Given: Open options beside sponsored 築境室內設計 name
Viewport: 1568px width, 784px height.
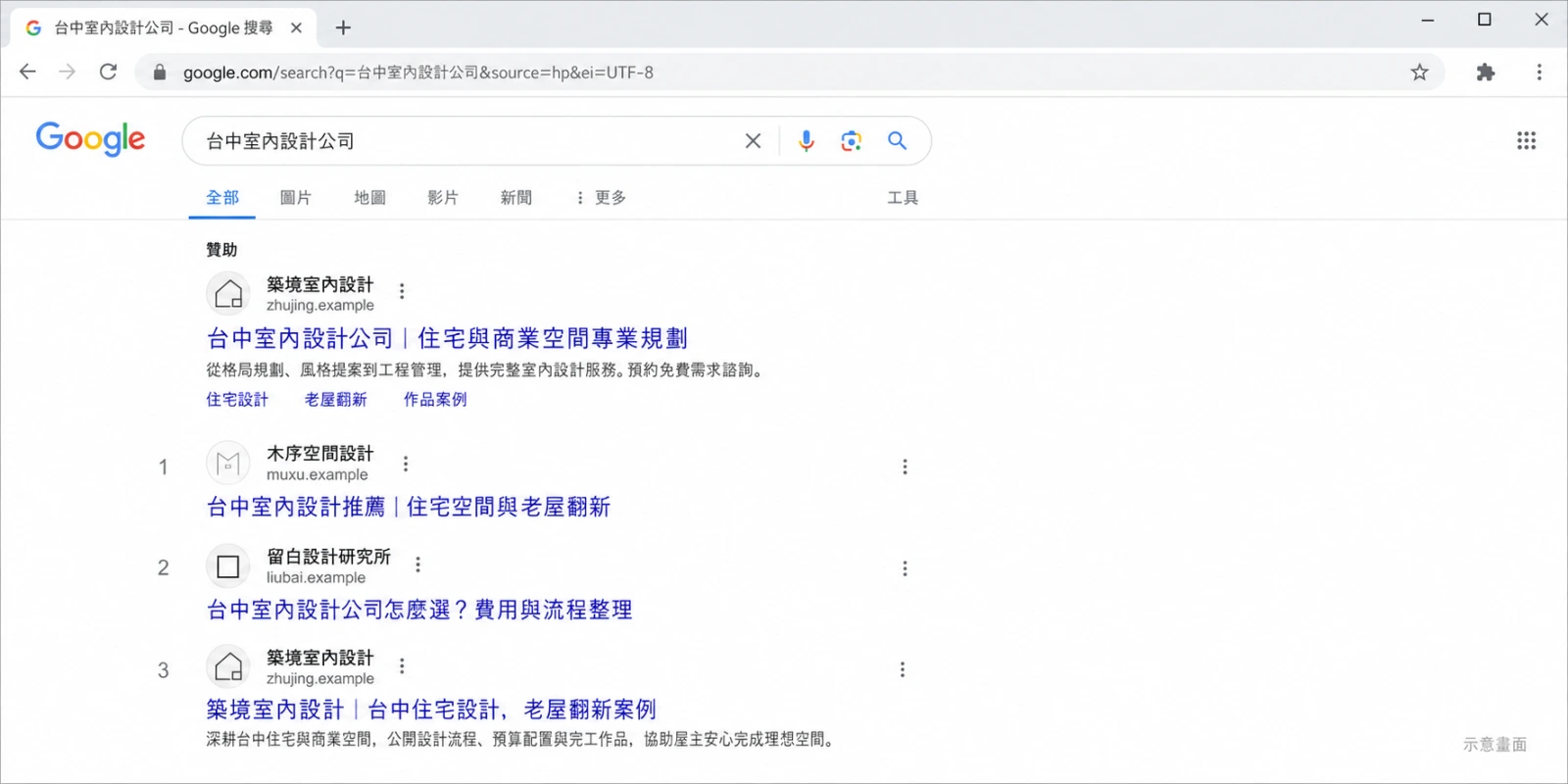Looking at the screenshot, I should [x=402, y=291].
